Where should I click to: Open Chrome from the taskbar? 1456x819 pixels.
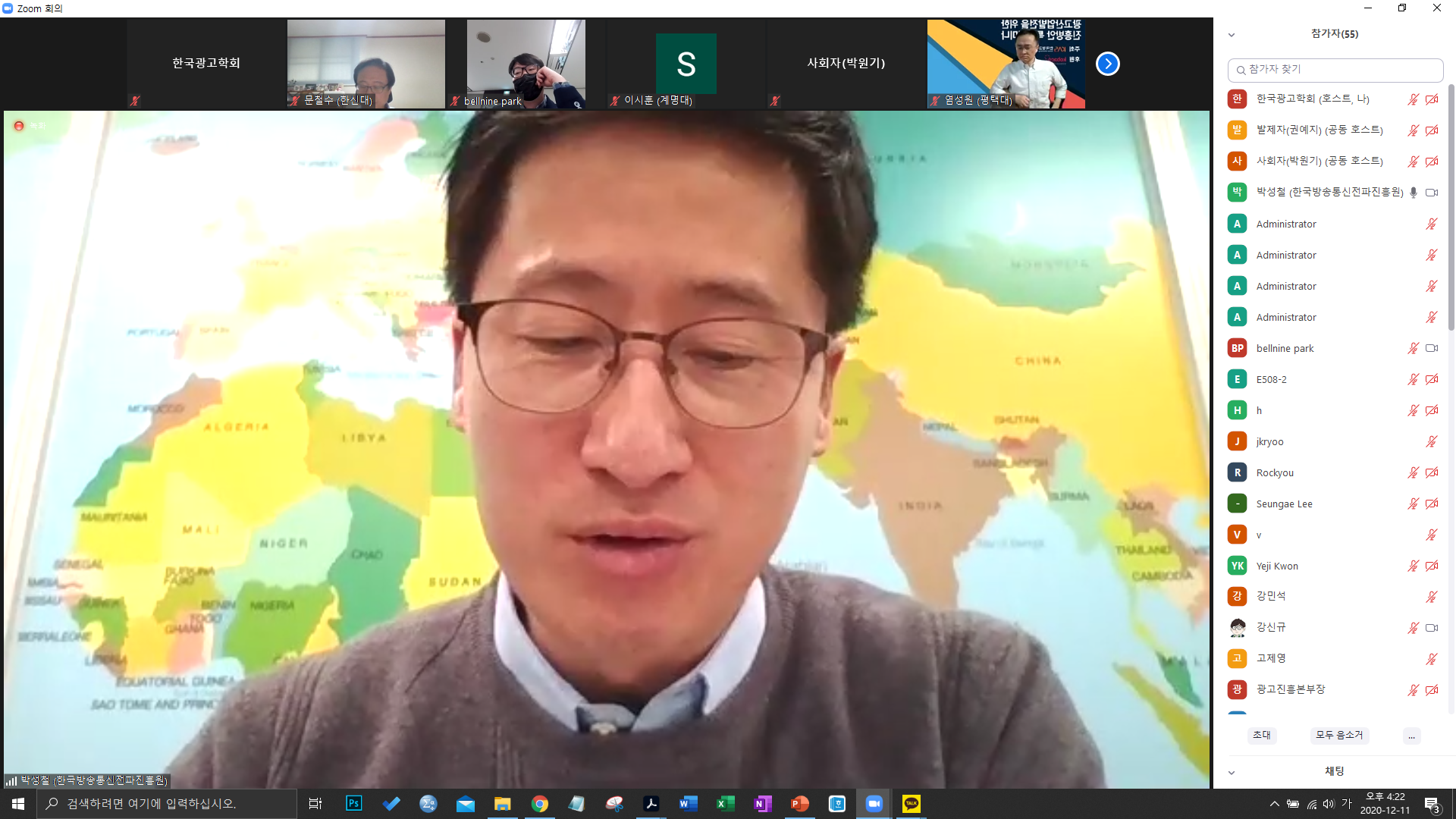pos(540,804)
